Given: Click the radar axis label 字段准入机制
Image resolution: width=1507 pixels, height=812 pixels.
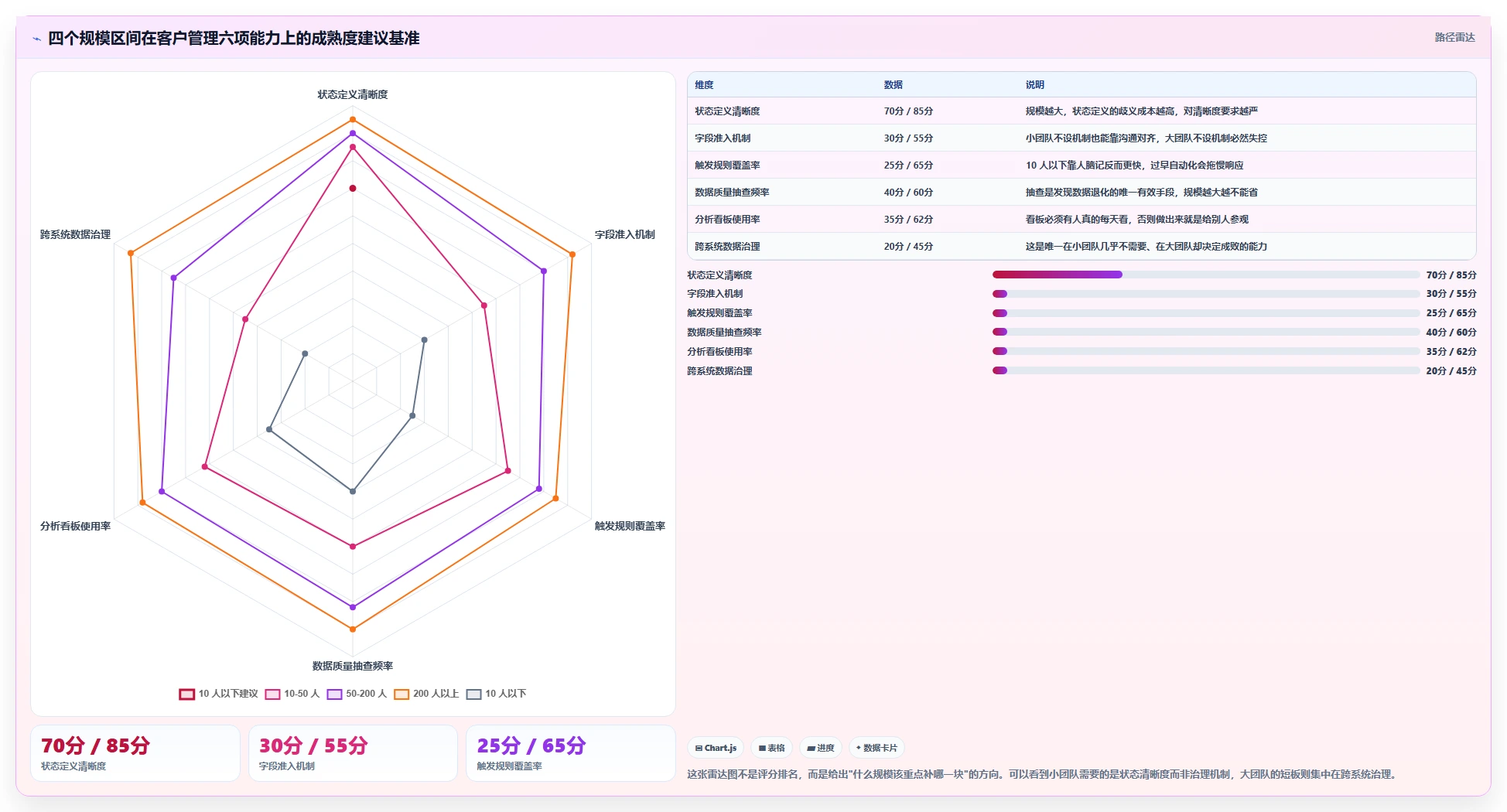Looking at the screenshot, I should [625, 234].
